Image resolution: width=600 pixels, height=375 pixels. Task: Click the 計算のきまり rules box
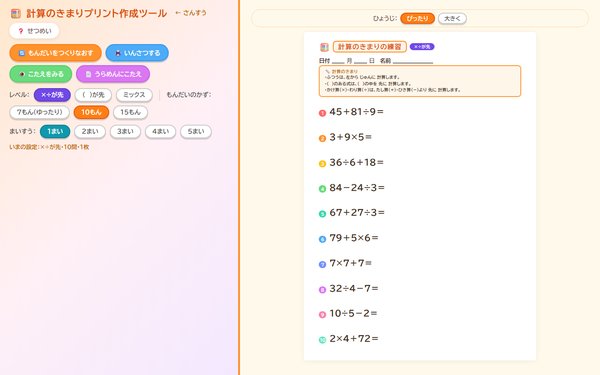coord(420,81)
